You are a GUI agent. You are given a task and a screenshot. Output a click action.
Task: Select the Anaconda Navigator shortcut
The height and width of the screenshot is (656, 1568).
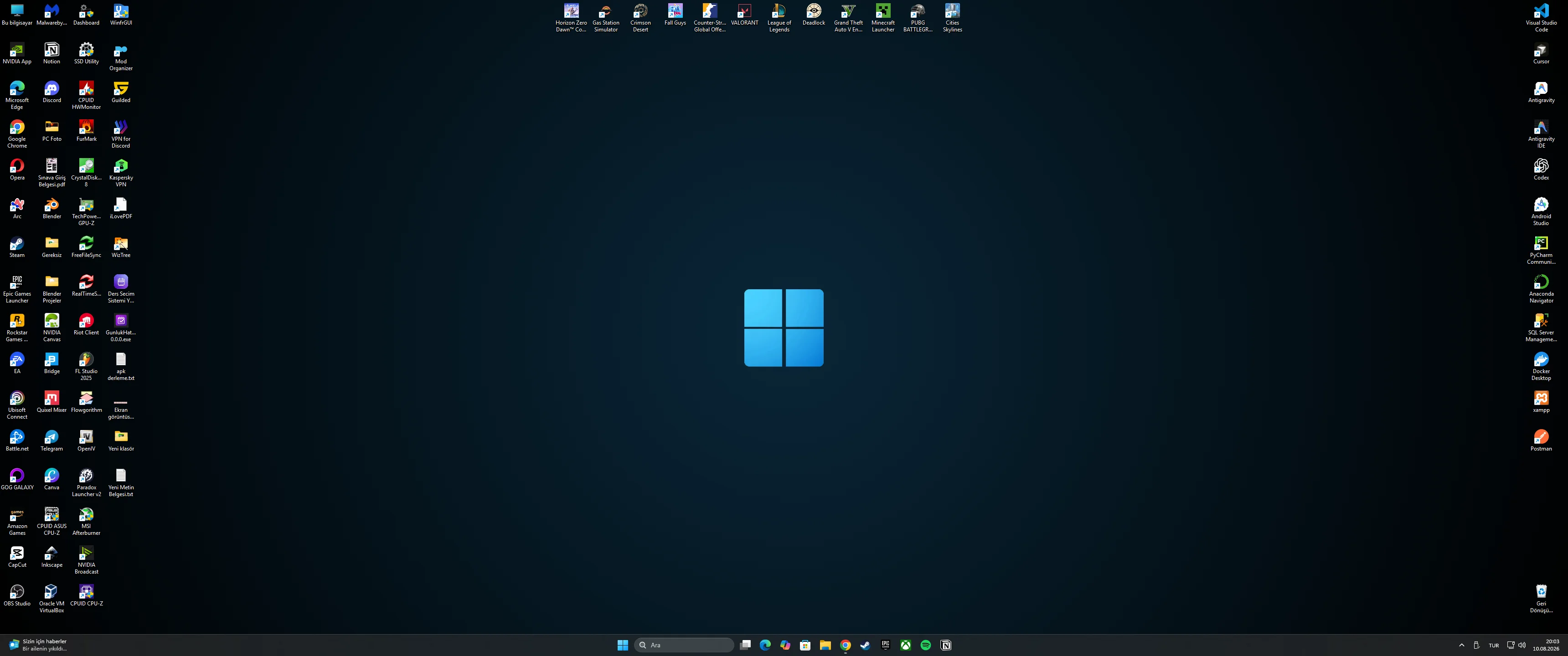click(x=1541, y=289)
